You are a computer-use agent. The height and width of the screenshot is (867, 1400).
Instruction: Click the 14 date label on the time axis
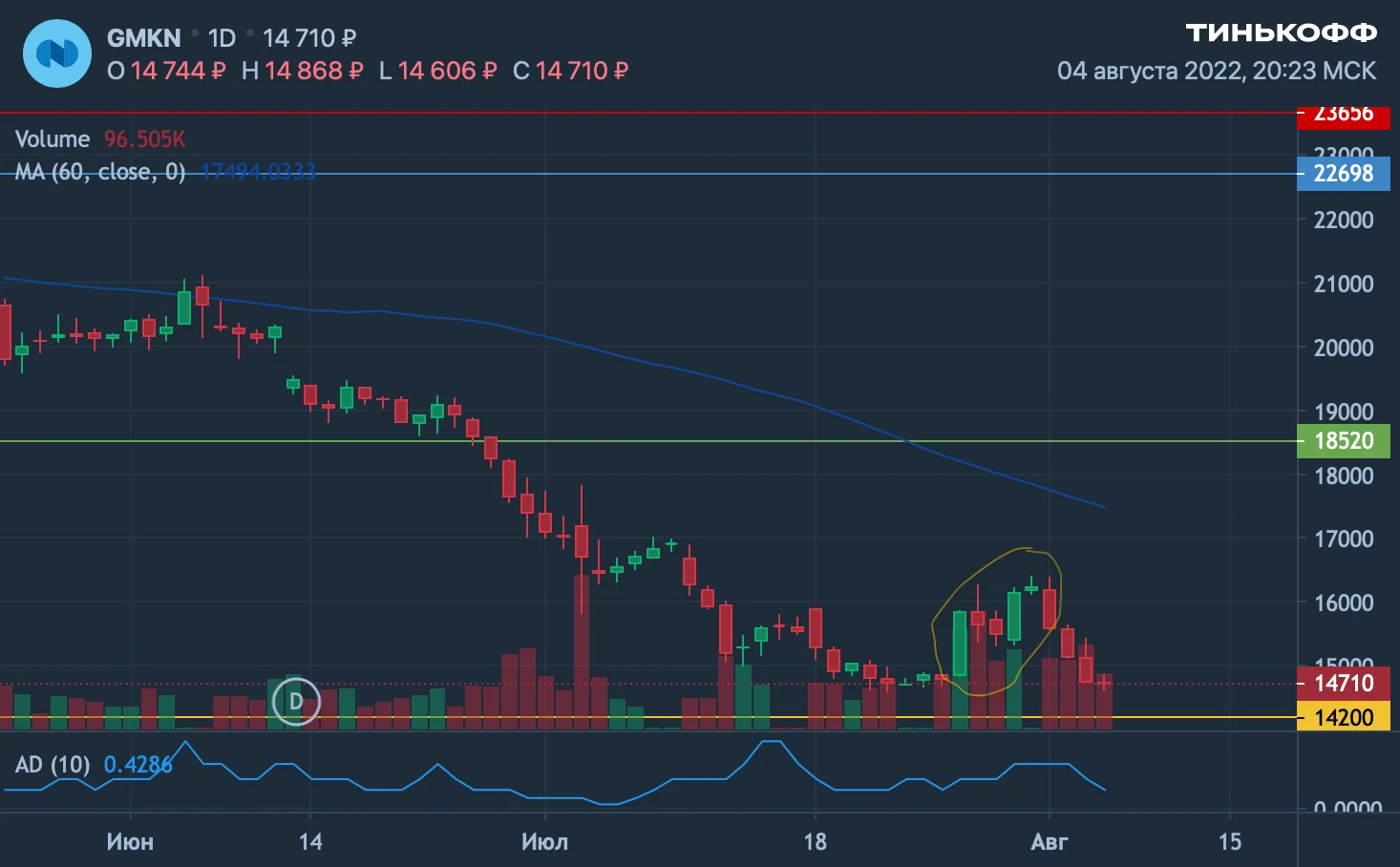pos(310,842)
